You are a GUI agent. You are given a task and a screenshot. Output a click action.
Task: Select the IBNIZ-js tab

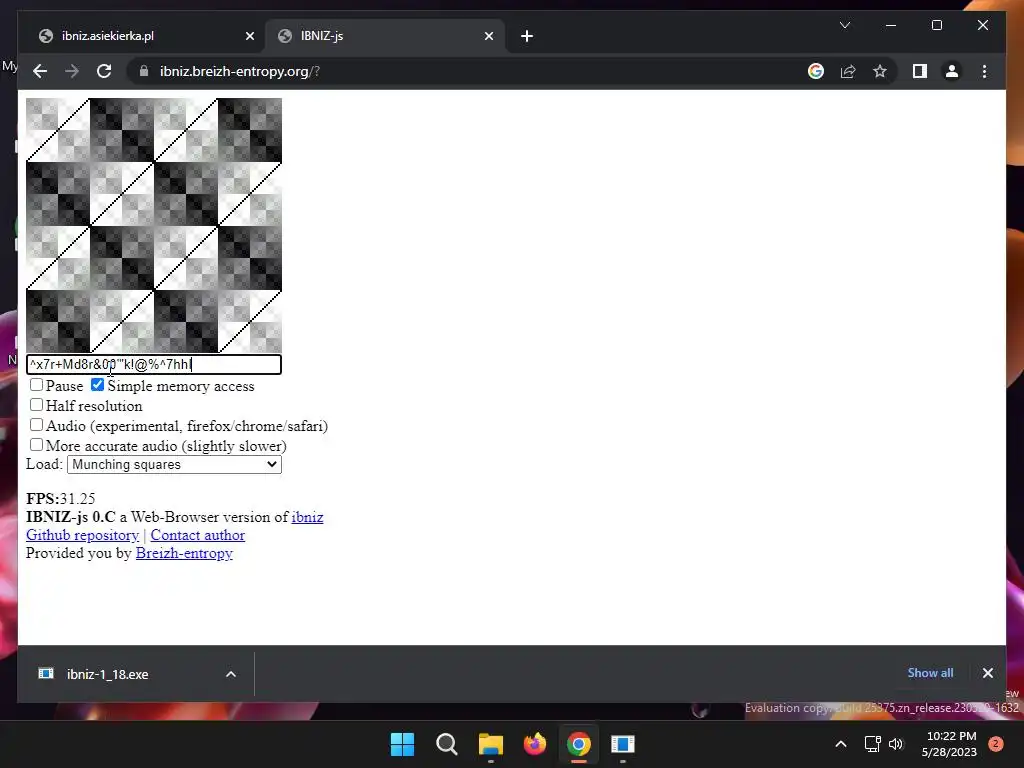click(385, 36)
